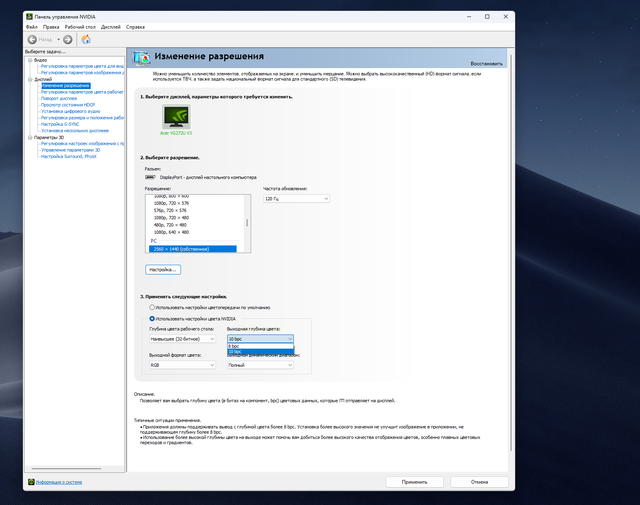Open Глубина цвета рабочего стола dropdown
The image size is (640, 505).
(182, 339)
